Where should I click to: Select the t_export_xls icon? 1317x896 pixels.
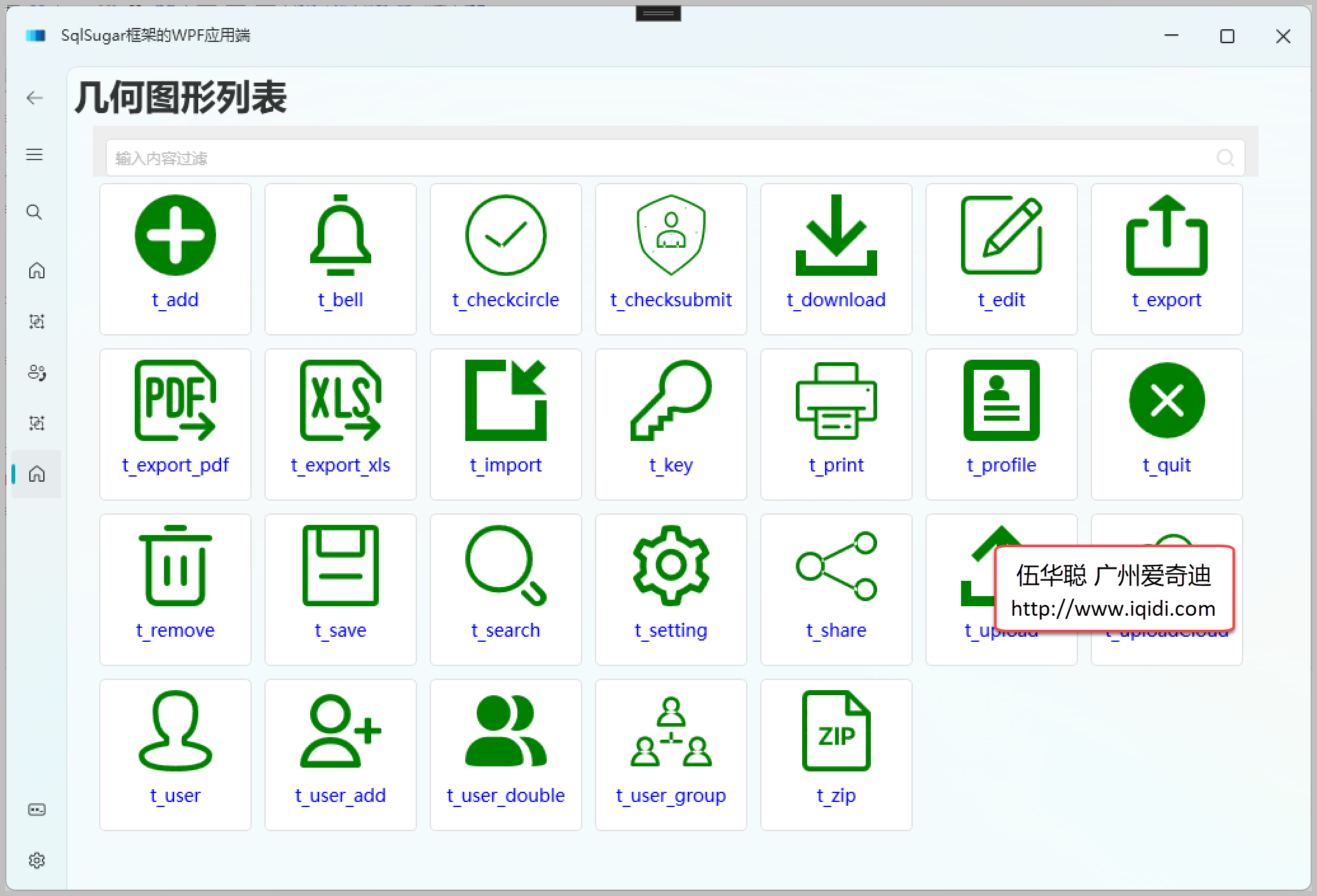coord(340,400)
